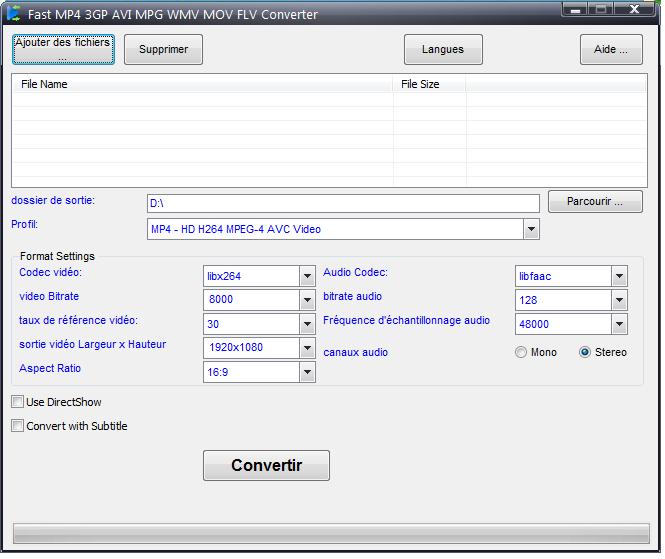Open the Aide help button
Image resolution: width=665 pixels, height=559 pixels.
[x=611, y=50]
